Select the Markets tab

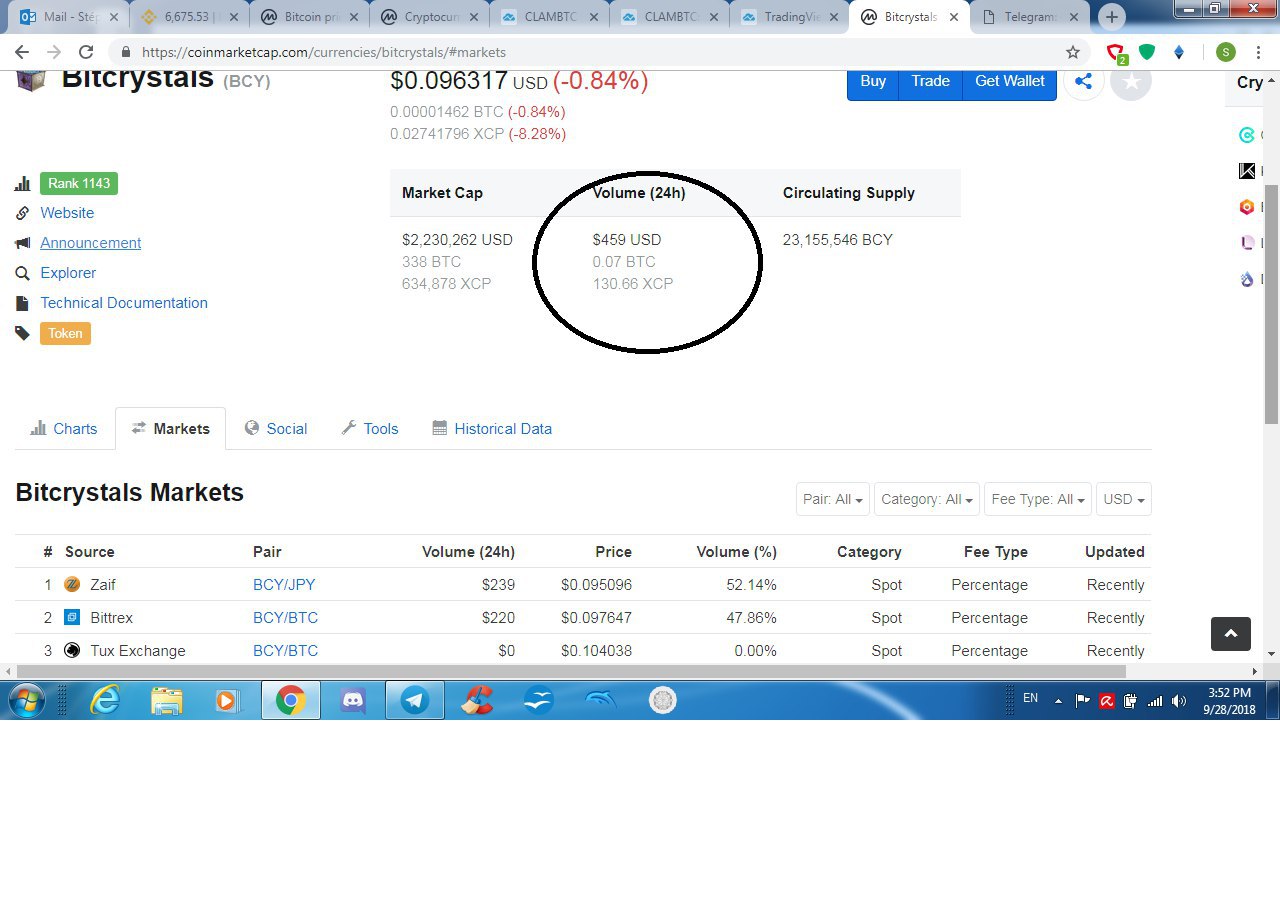[x=170, y=428]
